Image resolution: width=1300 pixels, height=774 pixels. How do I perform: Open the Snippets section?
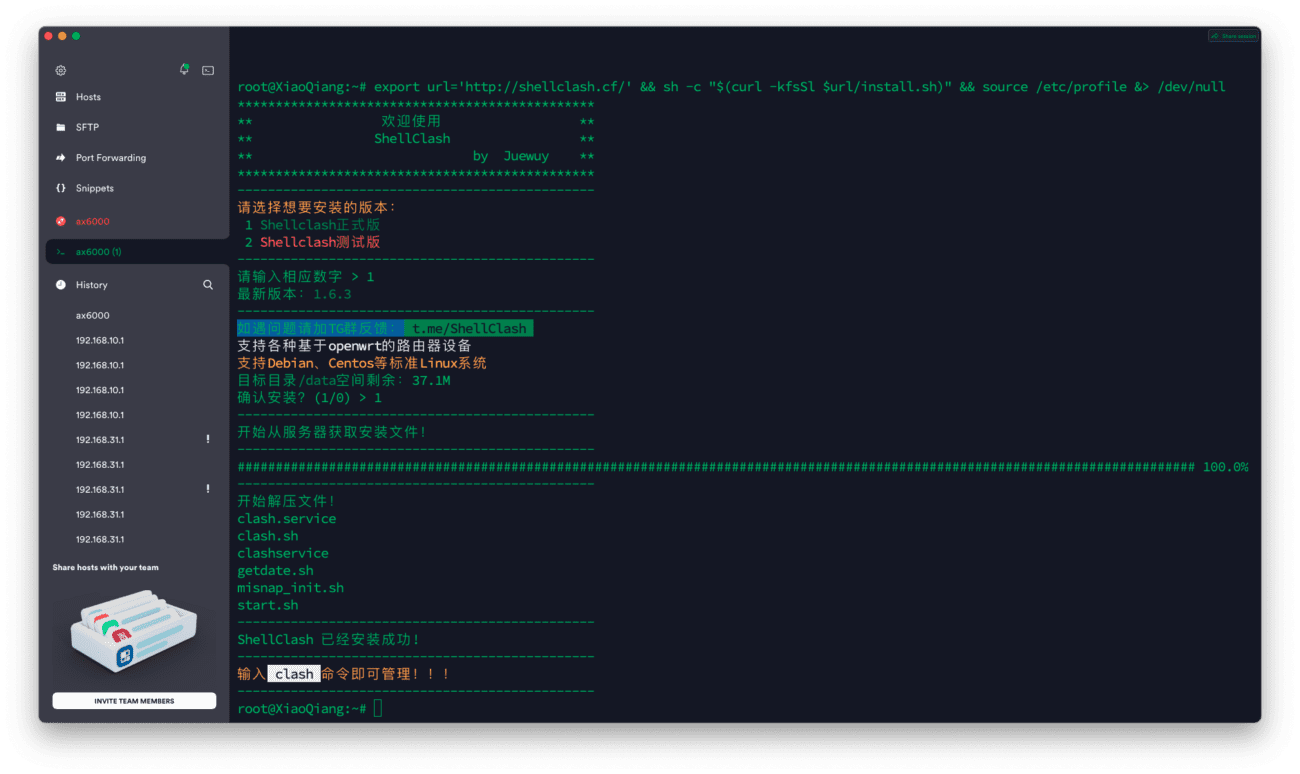(x=95, y=188)
